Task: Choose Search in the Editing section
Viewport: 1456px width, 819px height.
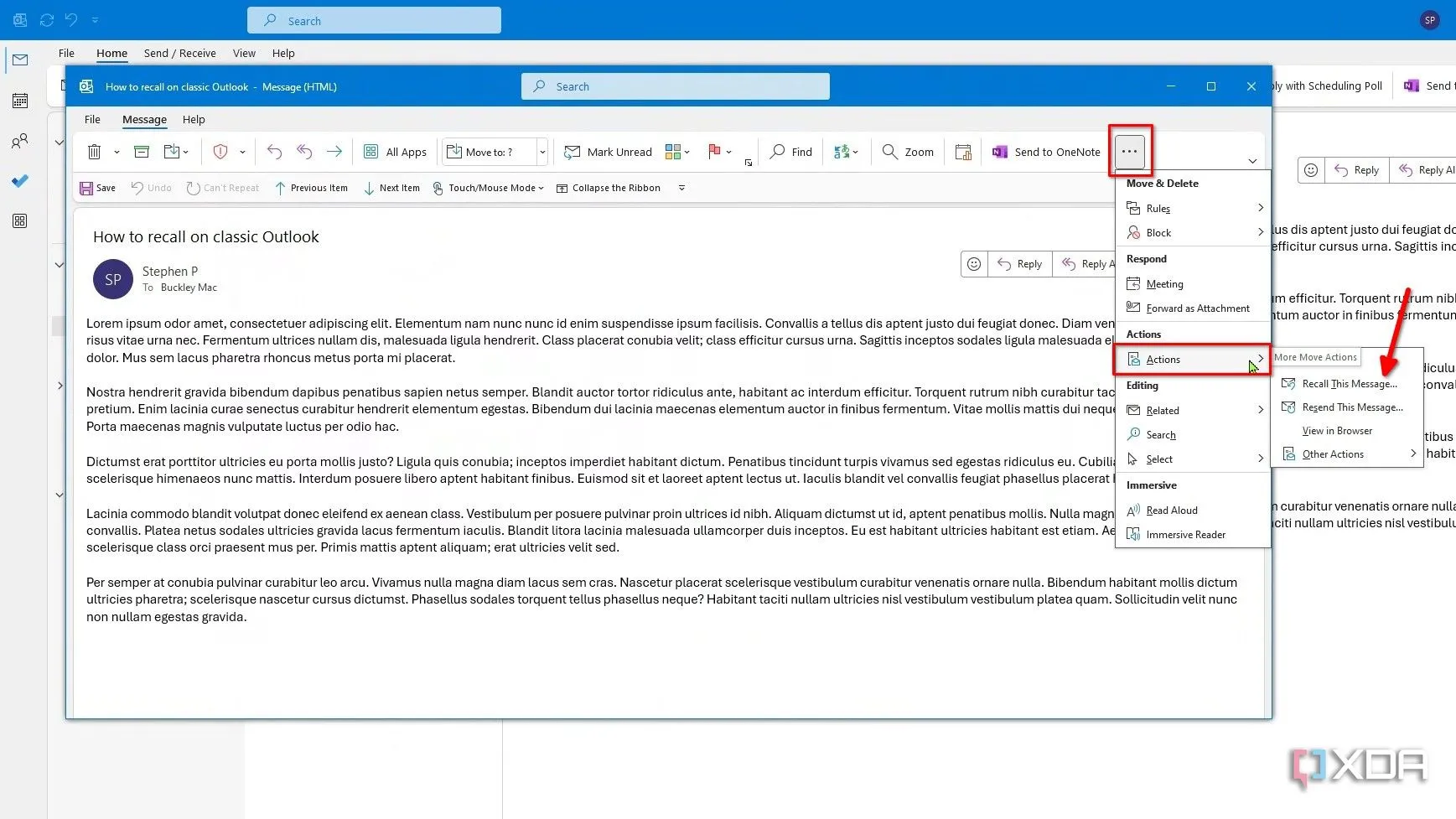Action: point(1194,434)
